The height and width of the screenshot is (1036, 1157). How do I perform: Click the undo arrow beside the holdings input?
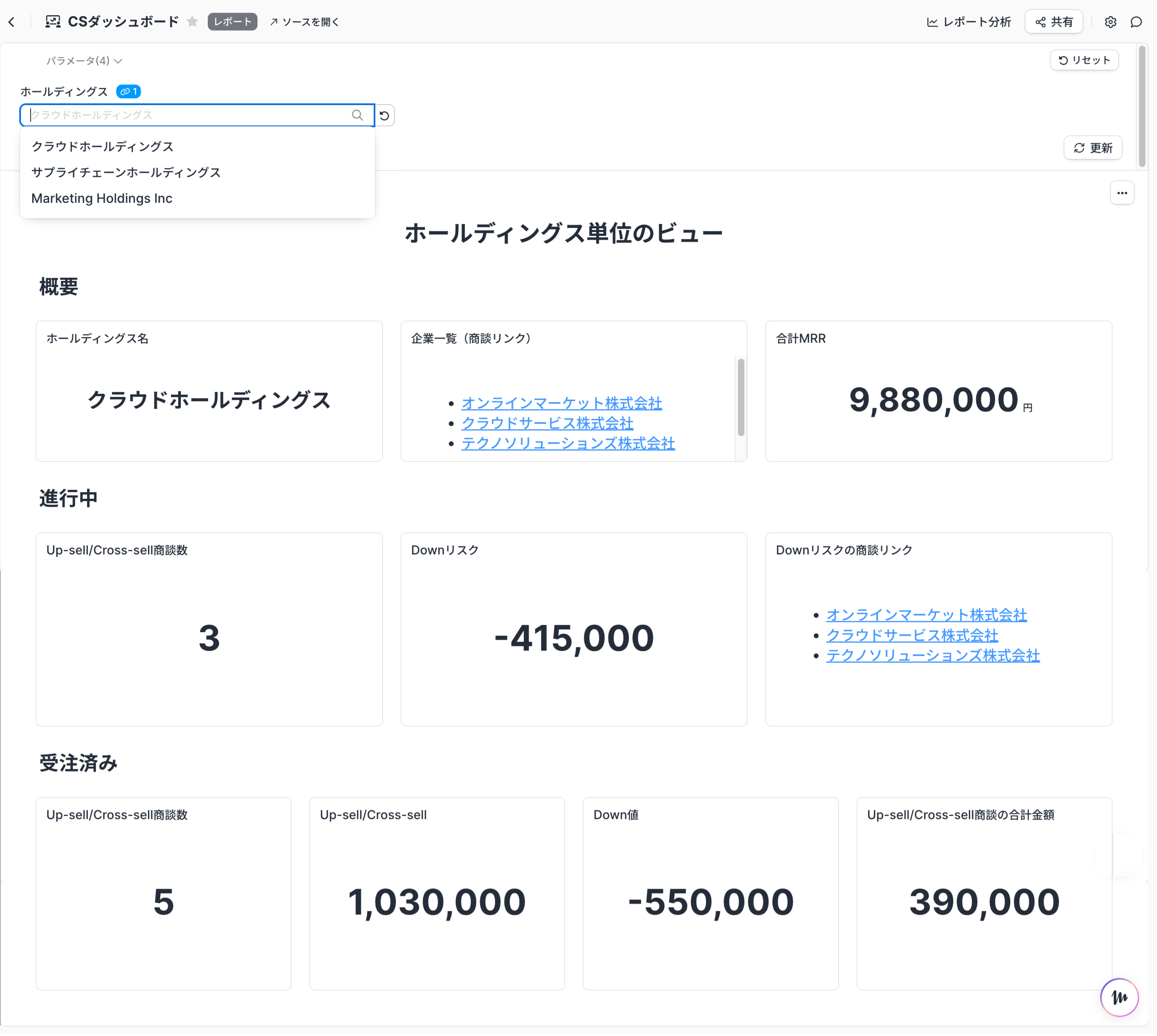pyautogui.click(x=385, y=115)
